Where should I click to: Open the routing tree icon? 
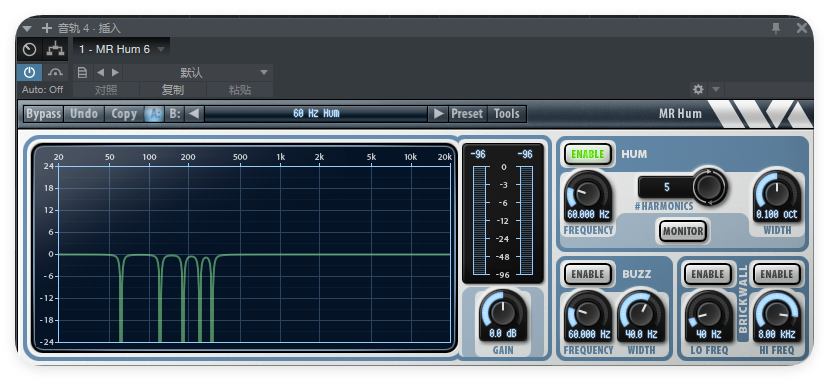tap(55, 50)
